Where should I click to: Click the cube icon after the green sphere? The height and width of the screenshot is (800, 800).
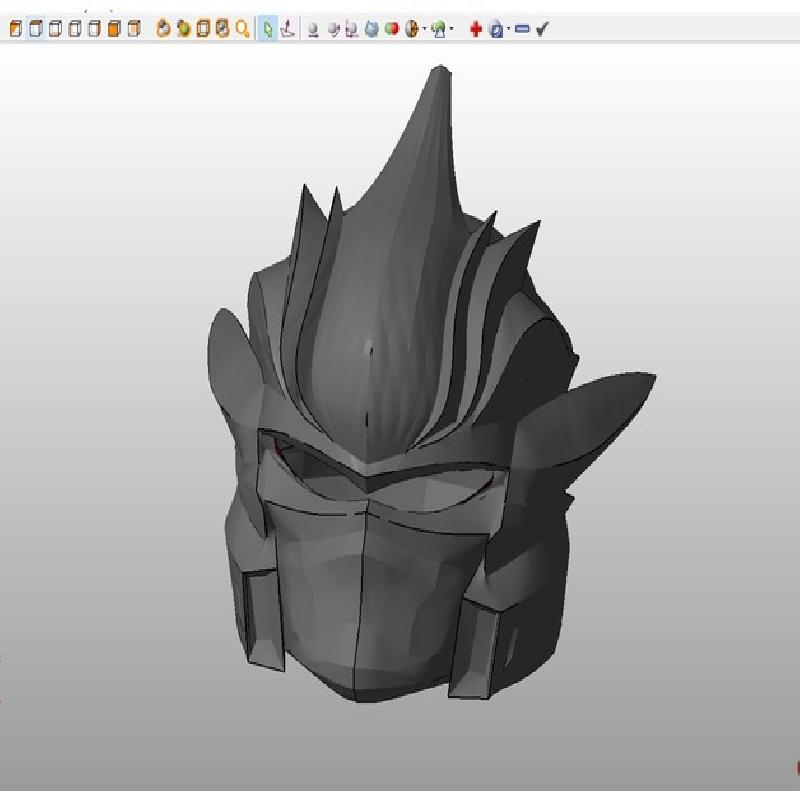203,29
